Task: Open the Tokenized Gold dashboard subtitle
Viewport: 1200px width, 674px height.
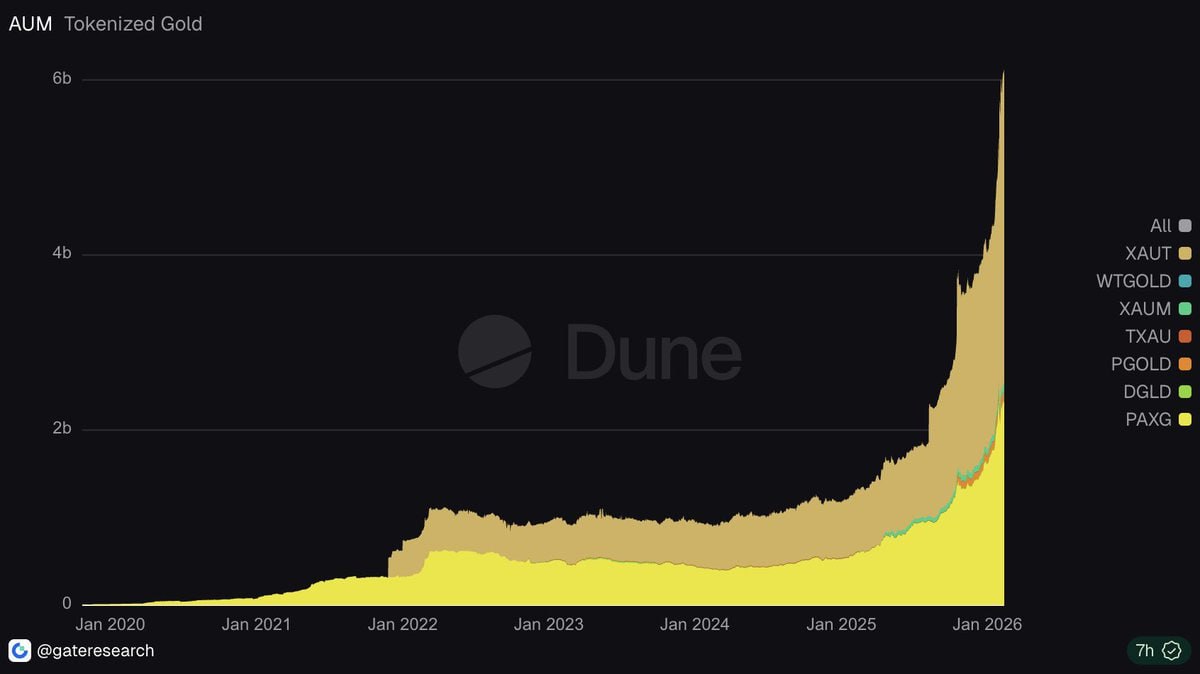Action: 133,24
